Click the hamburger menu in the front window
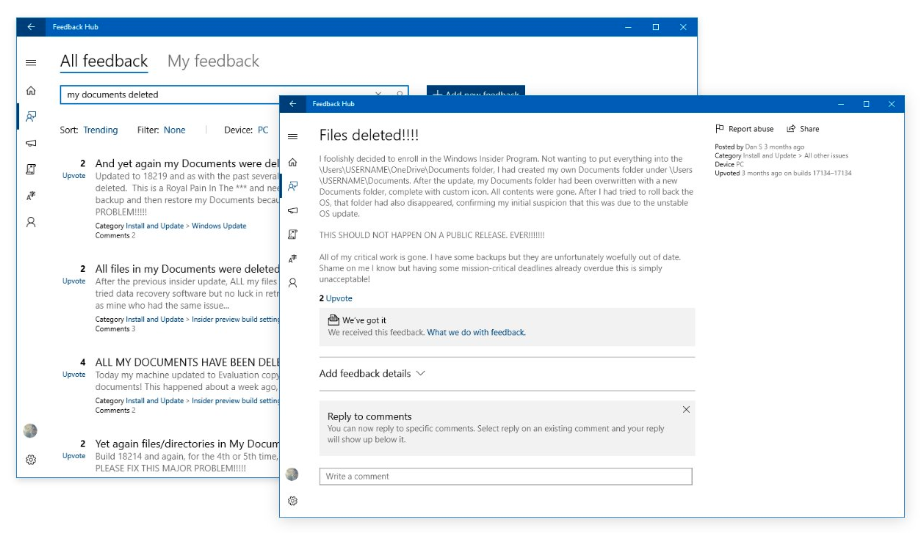This screenshot has width=922, height=537. click(x=292, y=136)
